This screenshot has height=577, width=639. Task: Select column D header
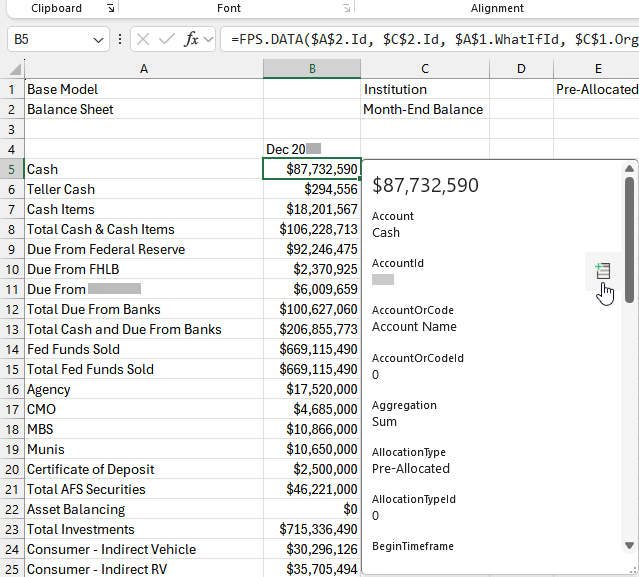(x=521, y=69)
